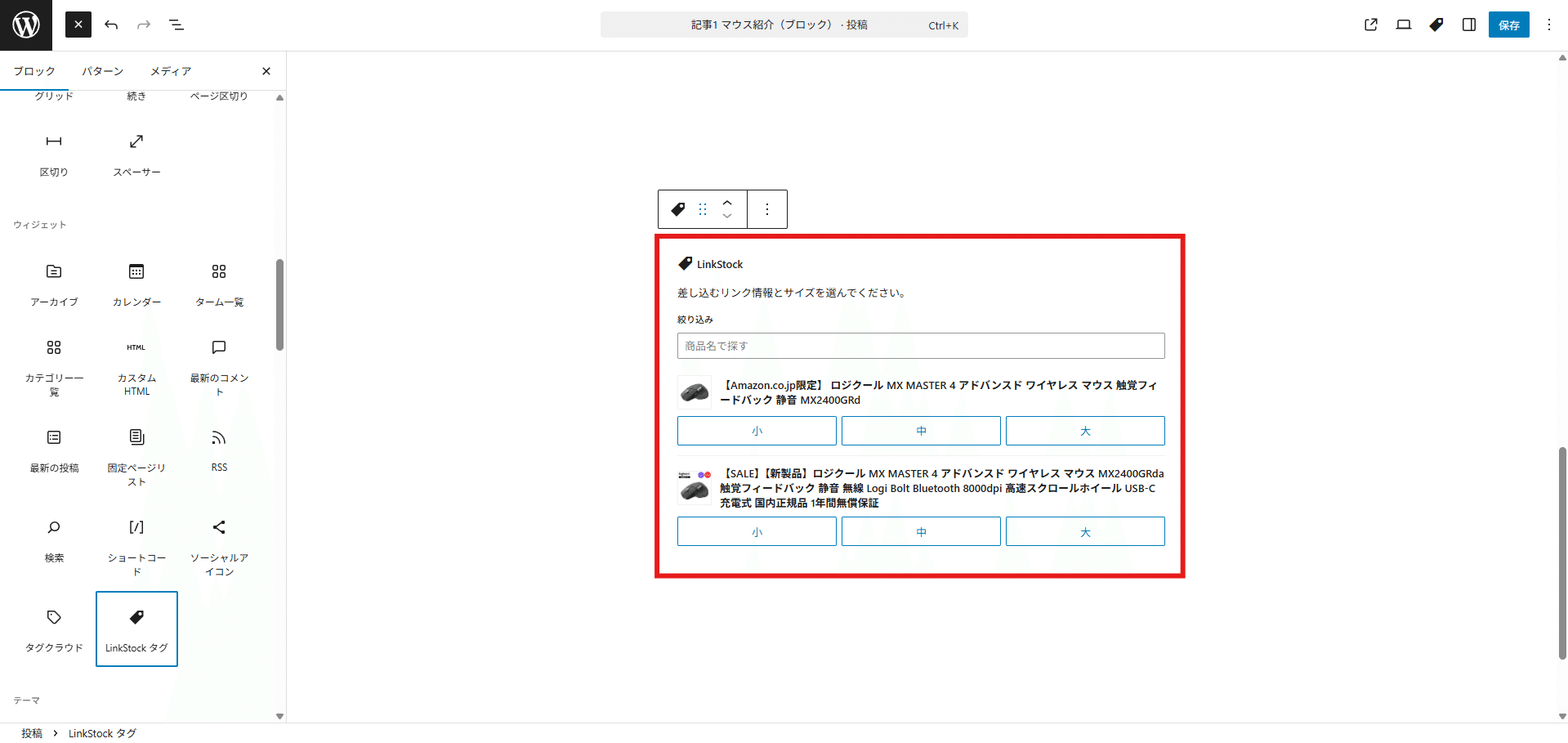This screenshot has height=743, width=1568.
Task: Insert the カレンダー widget block
Action: tap(136, 285)
